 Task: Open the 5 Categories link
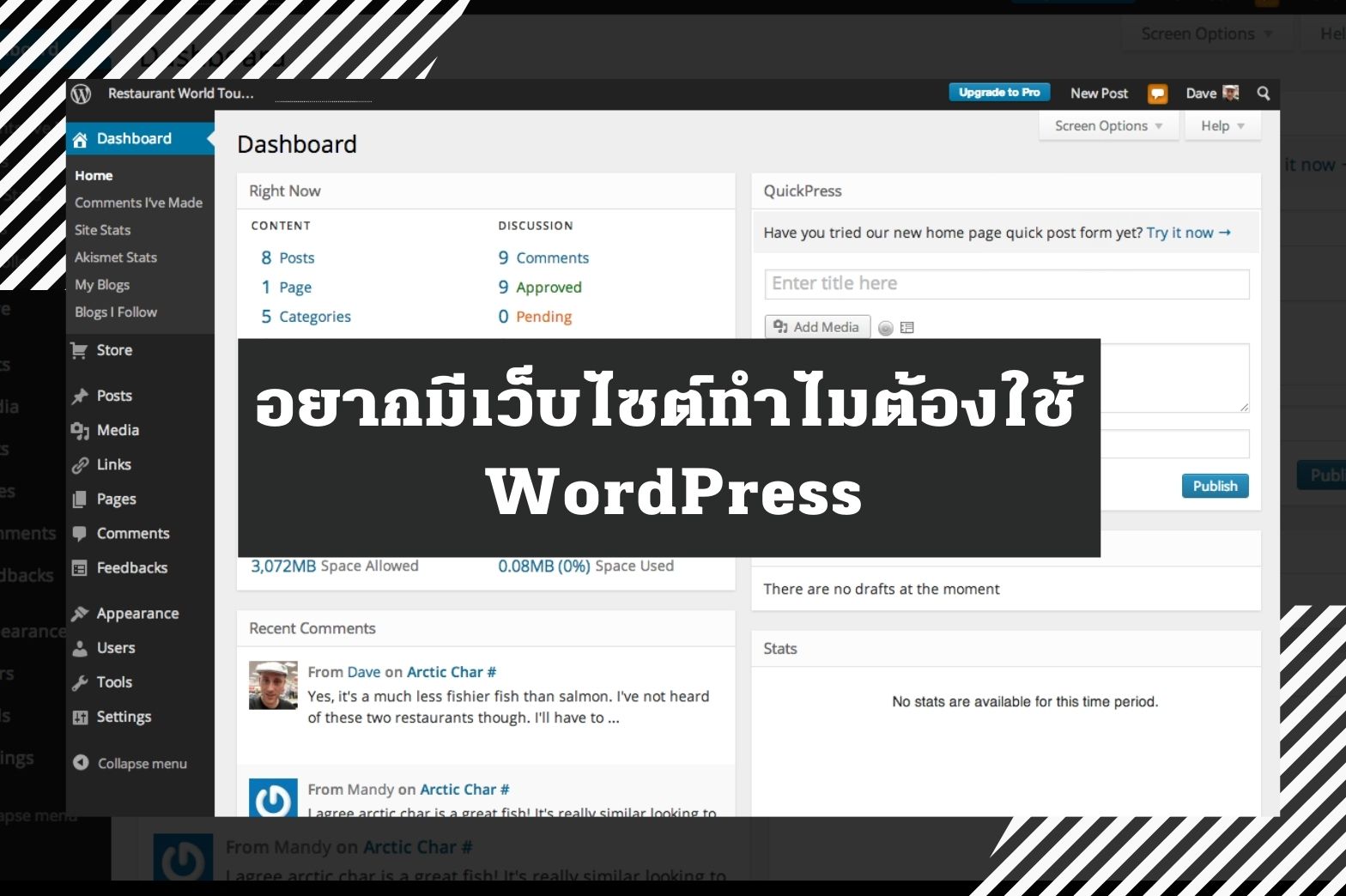coord(306,317)
